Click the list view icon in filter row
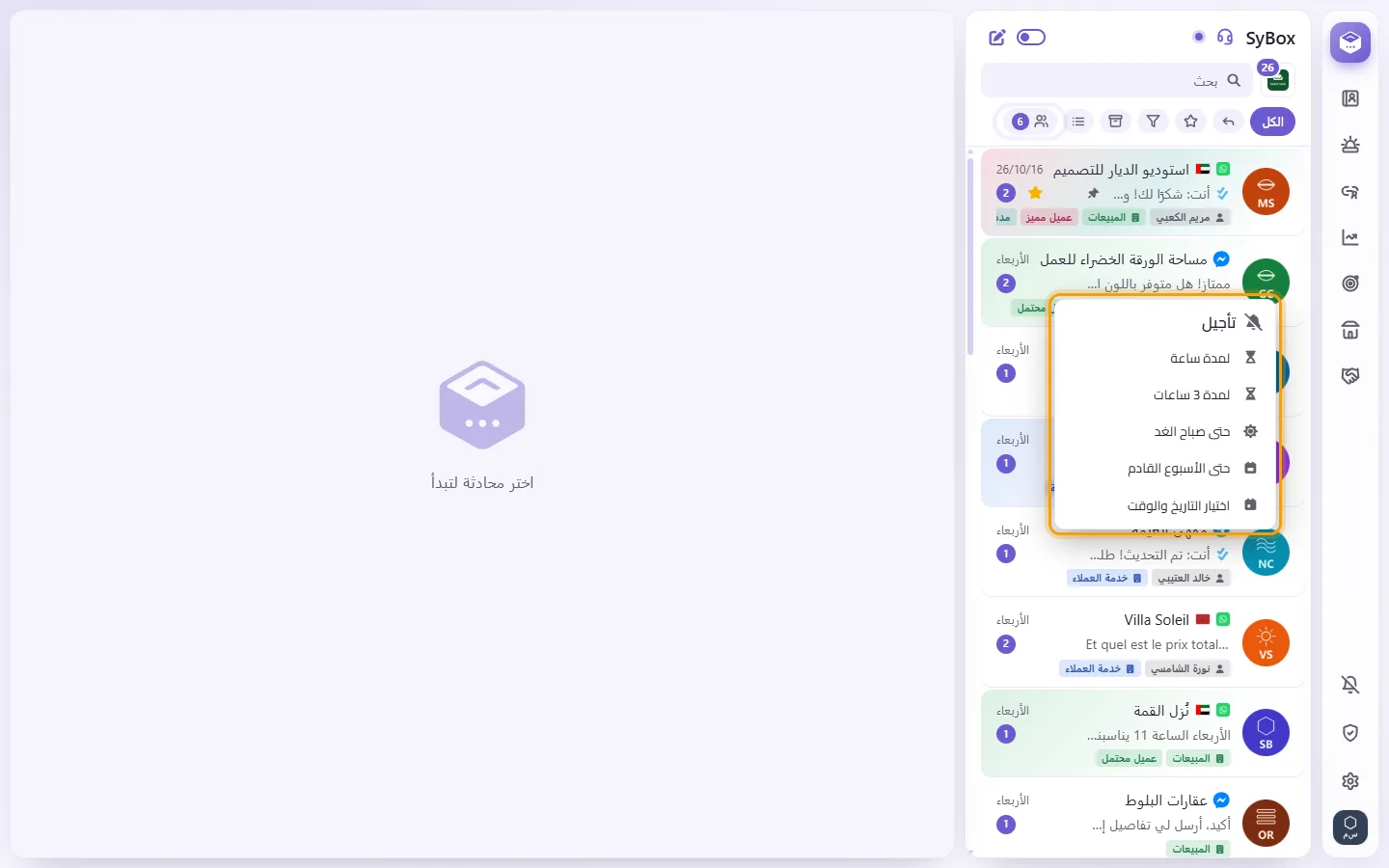The image size is (1389, 868). [x=1078, y=122]
